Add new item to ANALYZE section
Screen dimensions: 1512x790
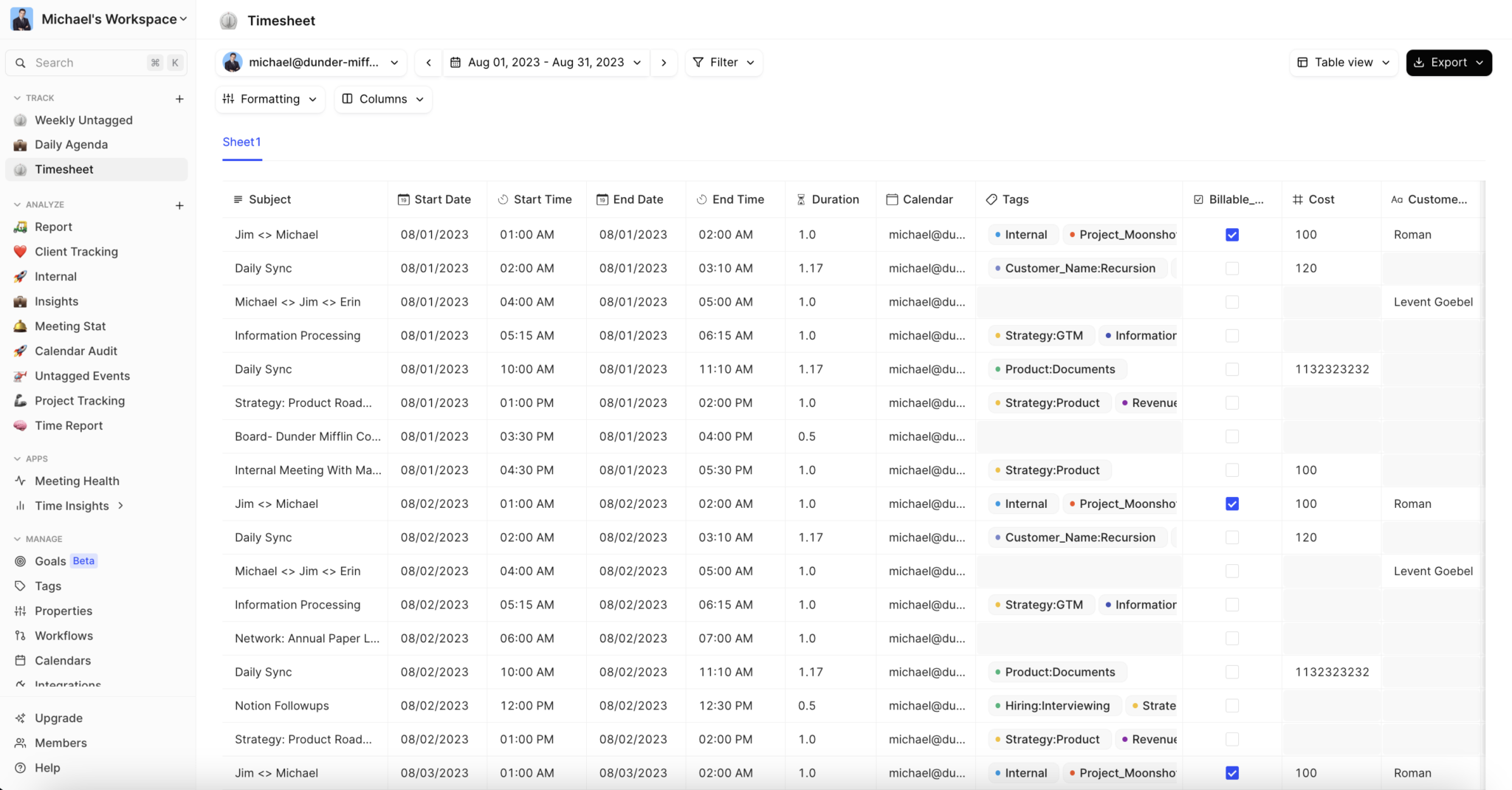pyautogui.click(x=179, y=205)
